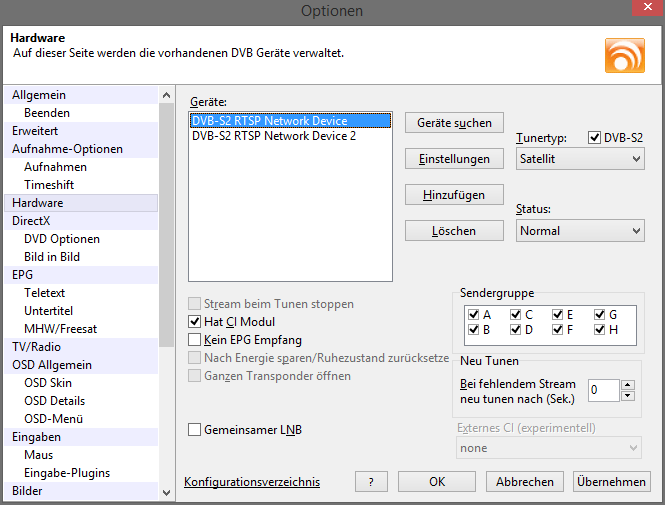Toggle the DVB-S2 checkbox

point(595,138)
